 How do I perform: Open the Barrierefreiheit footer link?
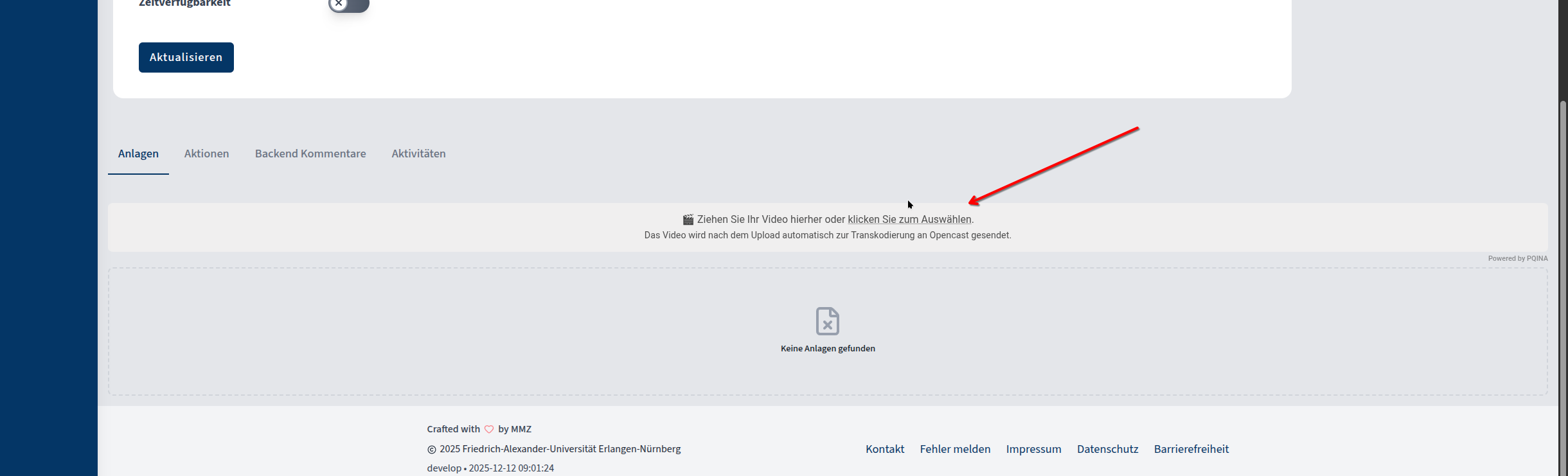click(x=1191, y=449)
